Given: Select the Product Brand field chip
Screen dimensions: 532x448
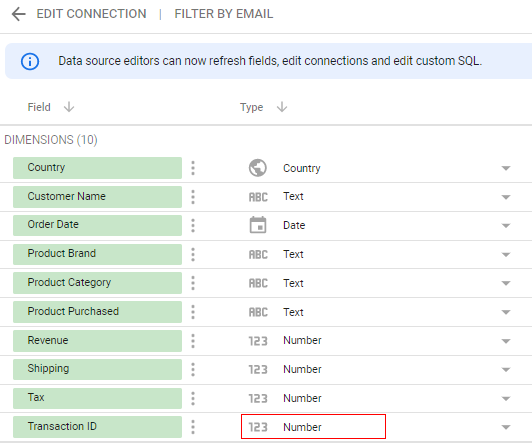Looking at the screenshot, I should click(97, 254).
